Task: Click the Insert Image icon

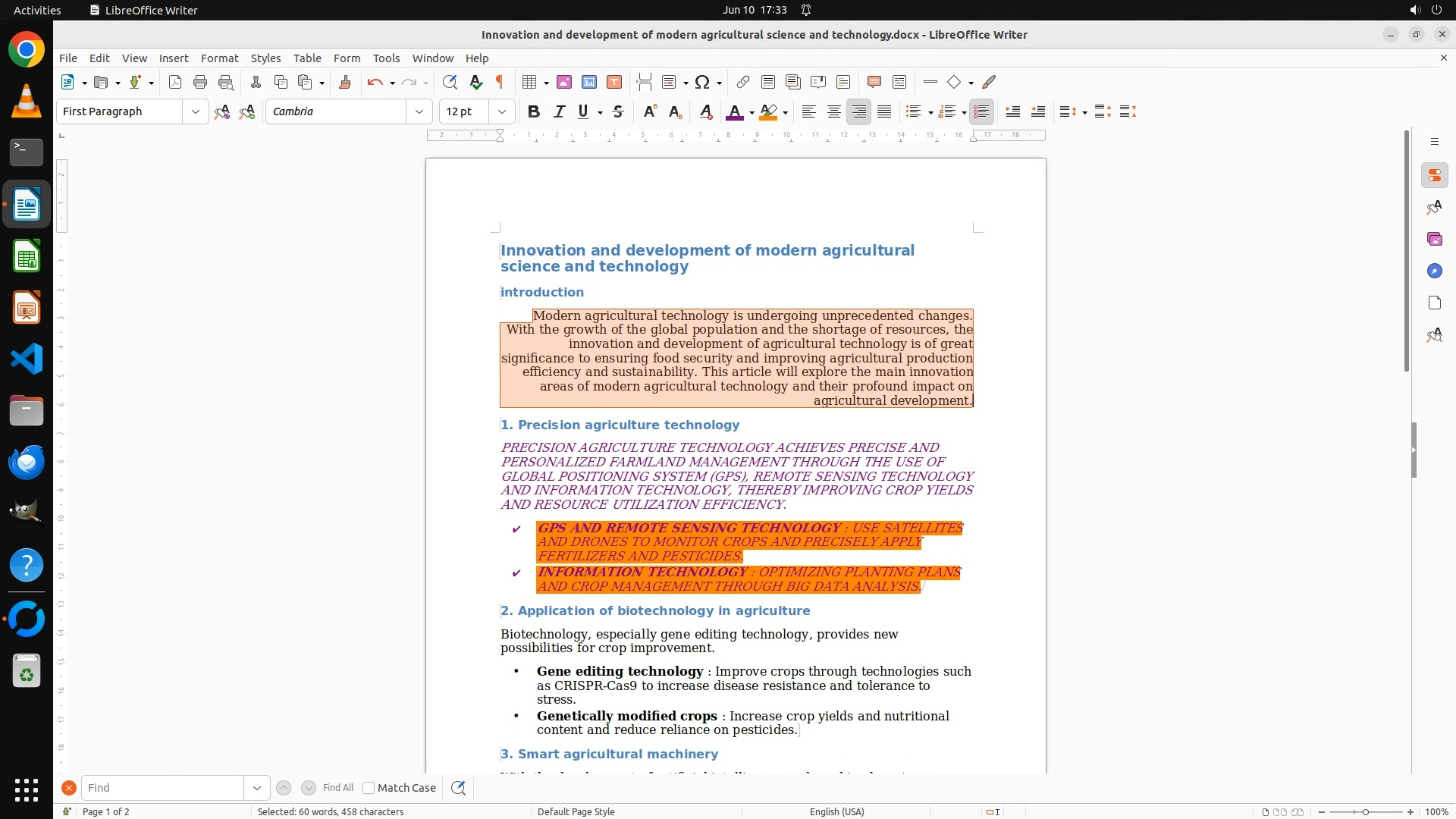Action: [564, 83]
